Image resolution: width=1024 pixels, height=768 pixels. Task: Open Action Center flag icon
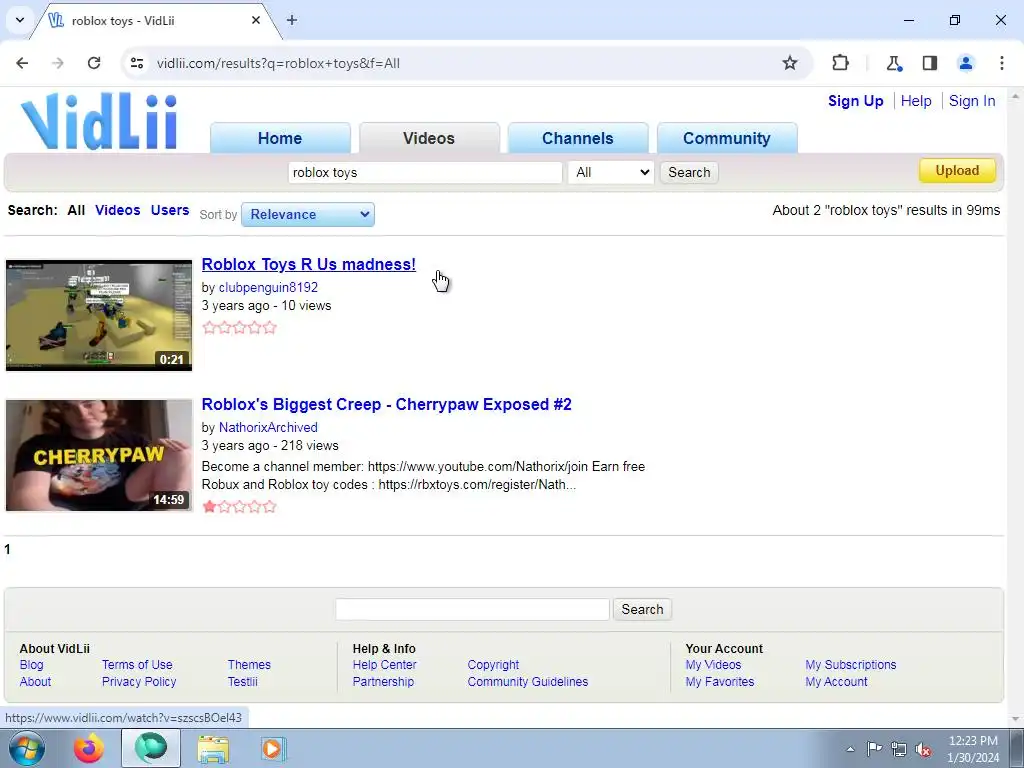[874, 748]
